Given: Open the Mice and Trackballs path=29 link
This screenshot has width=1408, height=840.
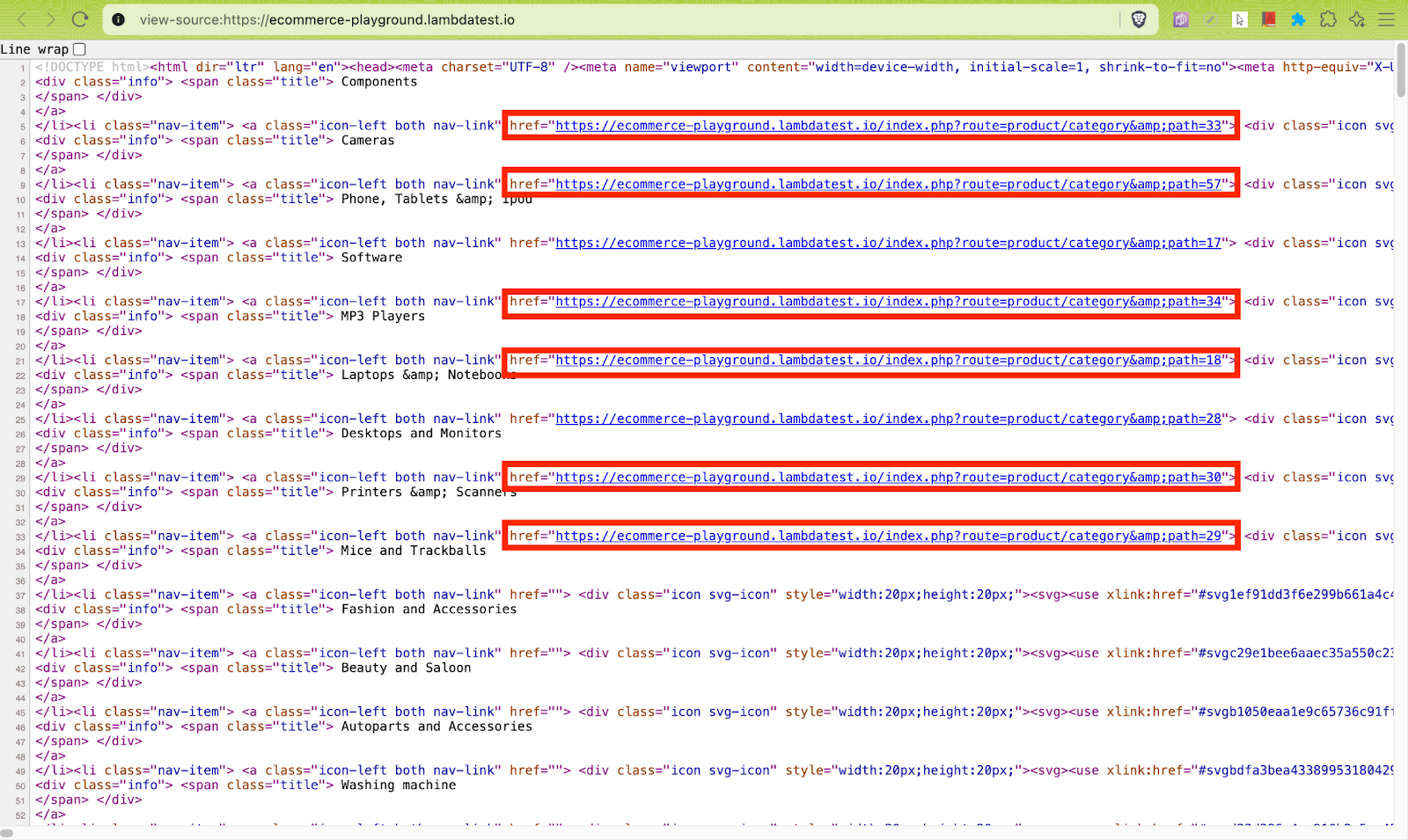Looking at the screenshot, I should [x=888, y=536].
